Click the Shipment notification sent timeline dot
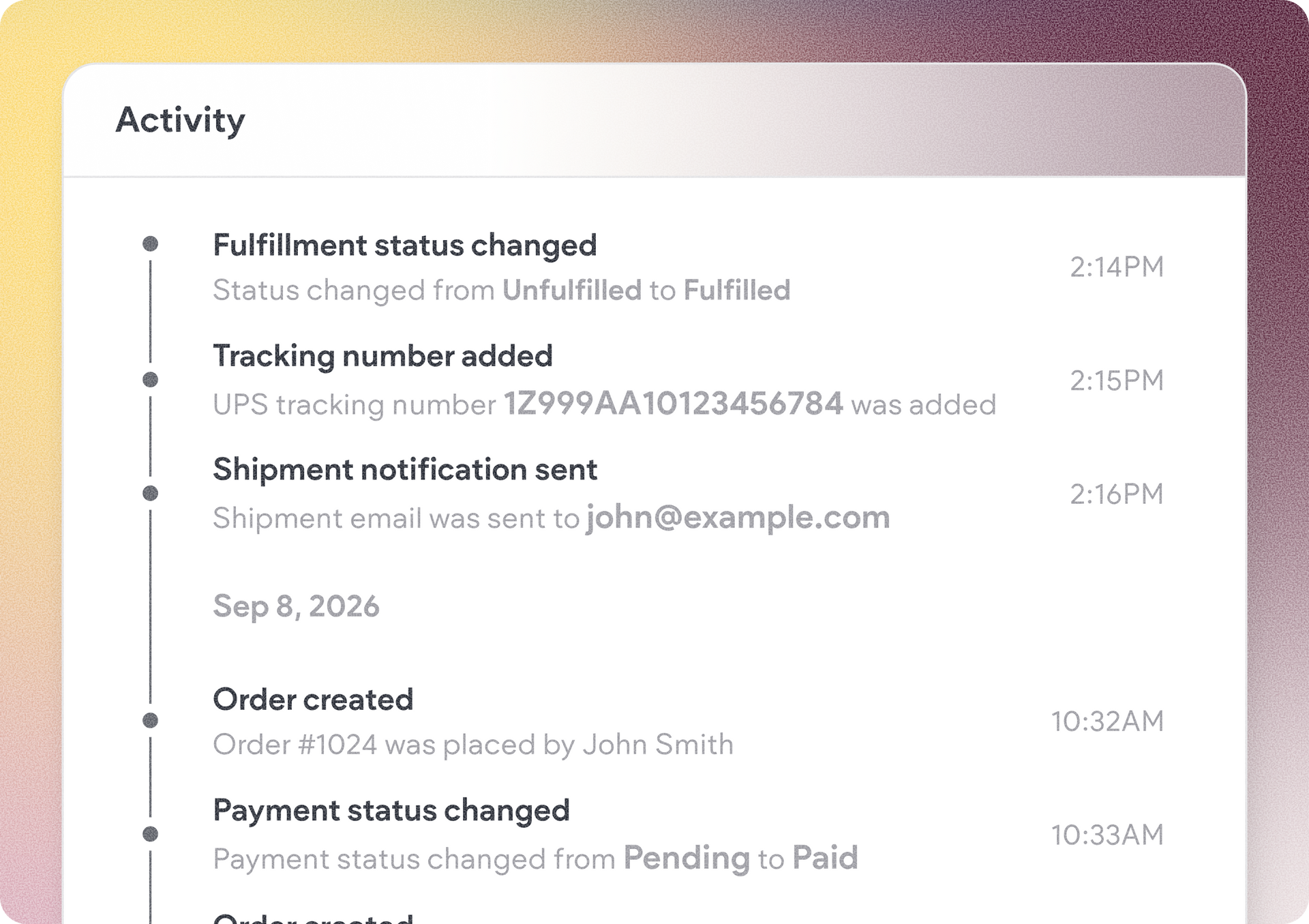This screenshot has height=924, width=1309. [x=151, y=493]
